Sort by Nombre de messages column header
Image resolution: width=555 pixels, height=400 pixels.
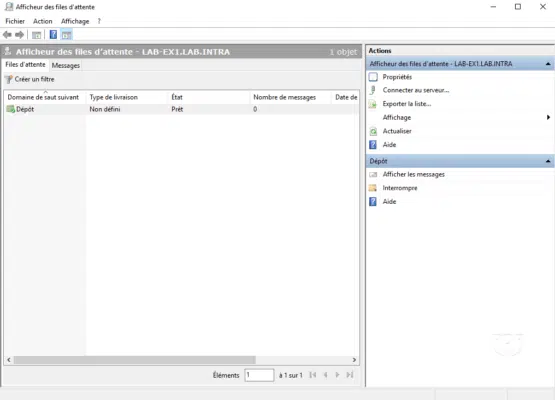click(x=284, y=97)
